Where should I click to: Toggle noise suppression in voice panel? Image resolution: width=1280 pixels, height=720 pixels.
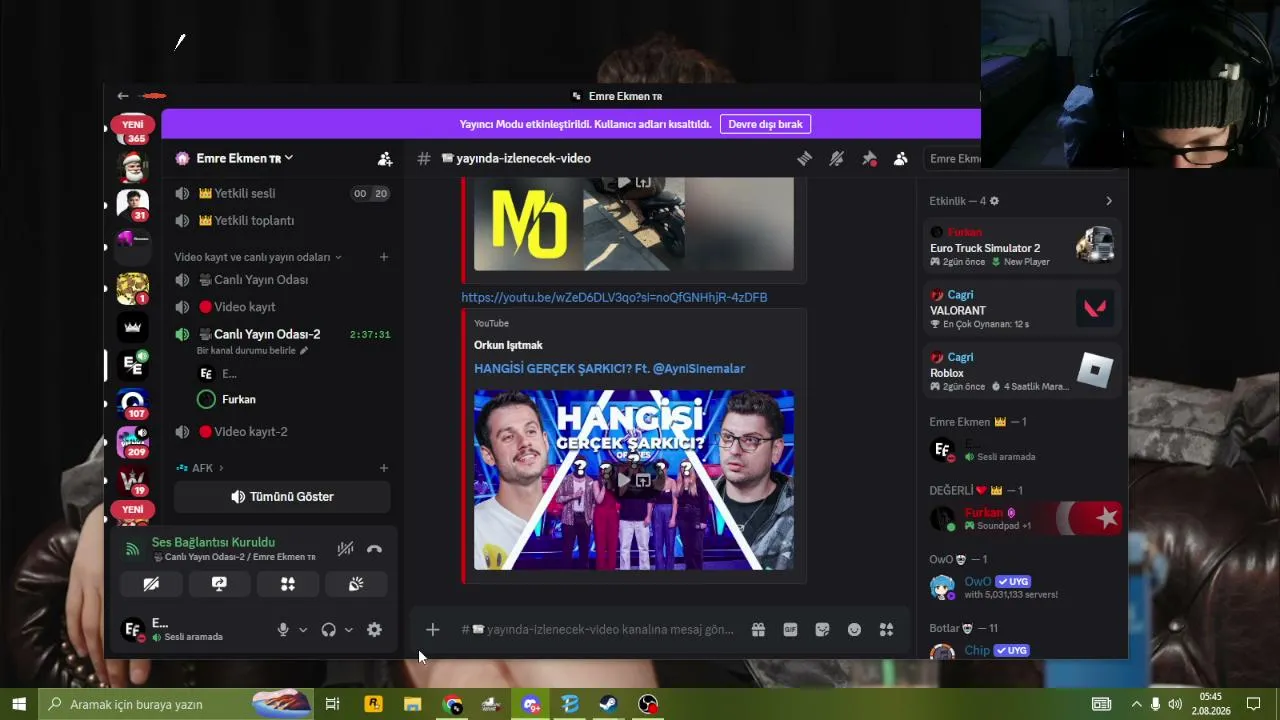(x=345, y=548)
